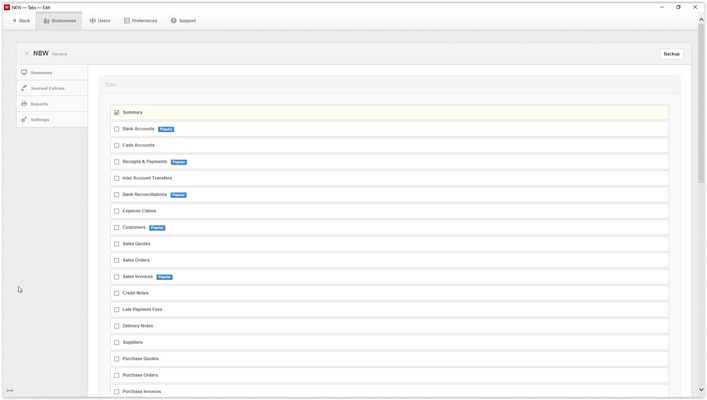The height and width of the screenshot is (400, 707).
Task: Tick the Purchase Orders checkbox
Action: pos(116,375)
